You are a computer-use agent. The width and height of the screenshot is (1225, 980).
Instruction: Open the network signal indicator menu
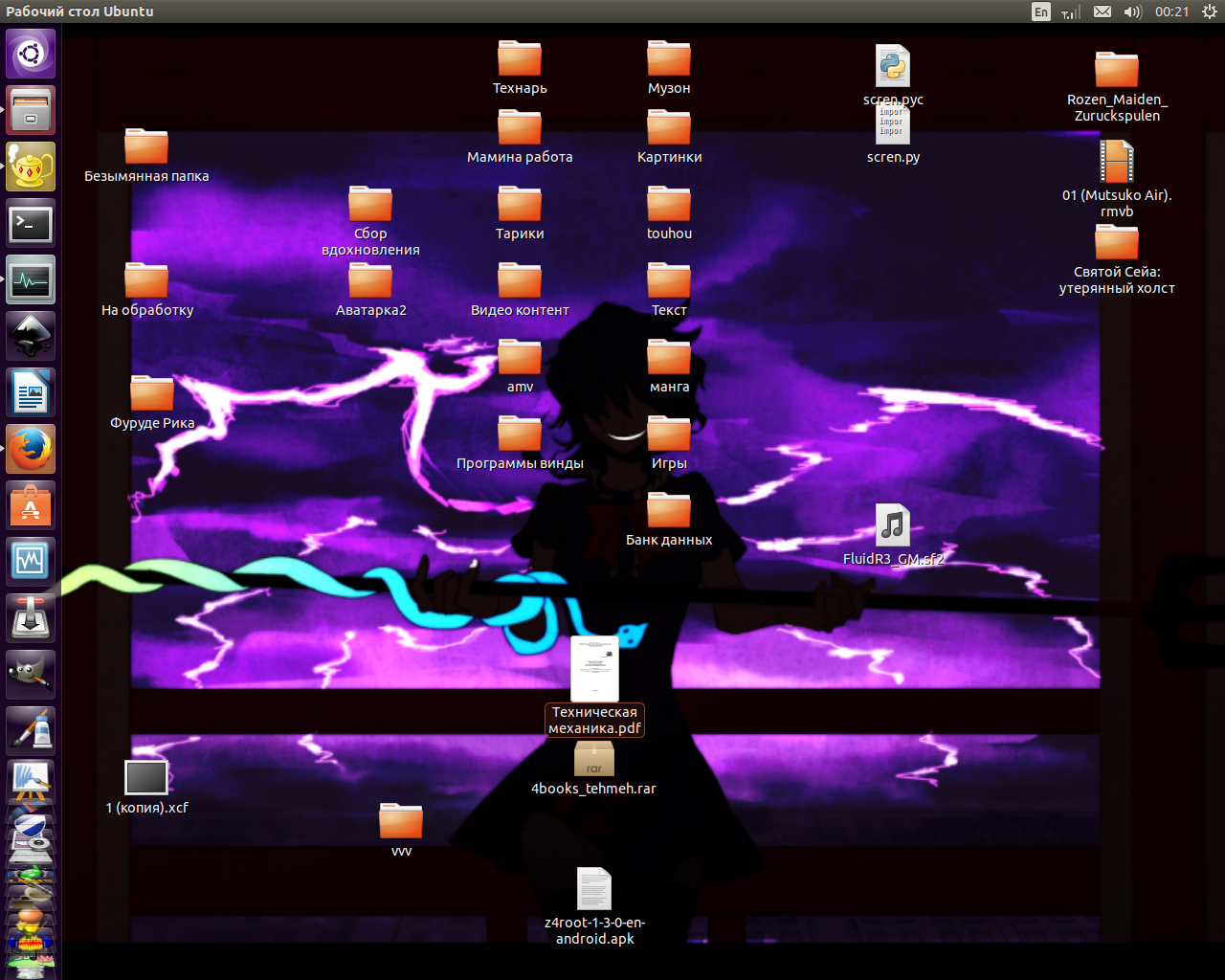coord(1071,11)
